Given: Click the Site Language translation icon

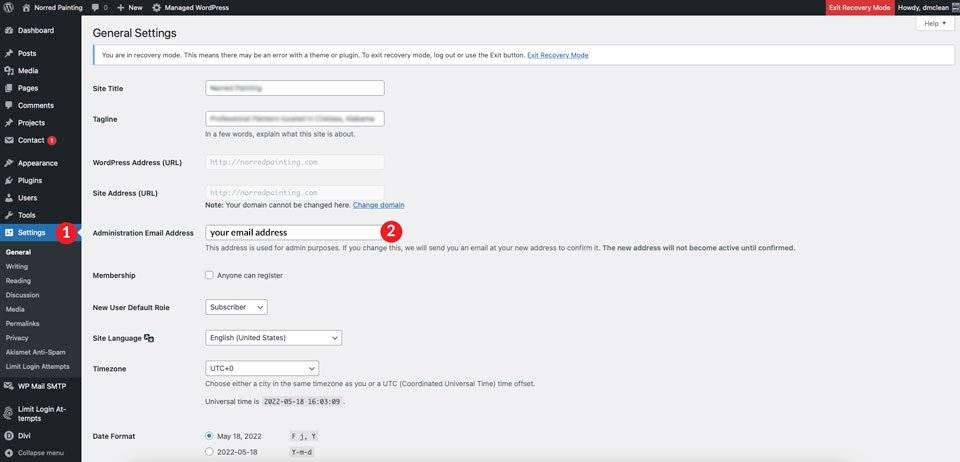Looking at the screenshot, I should (149, 338).
